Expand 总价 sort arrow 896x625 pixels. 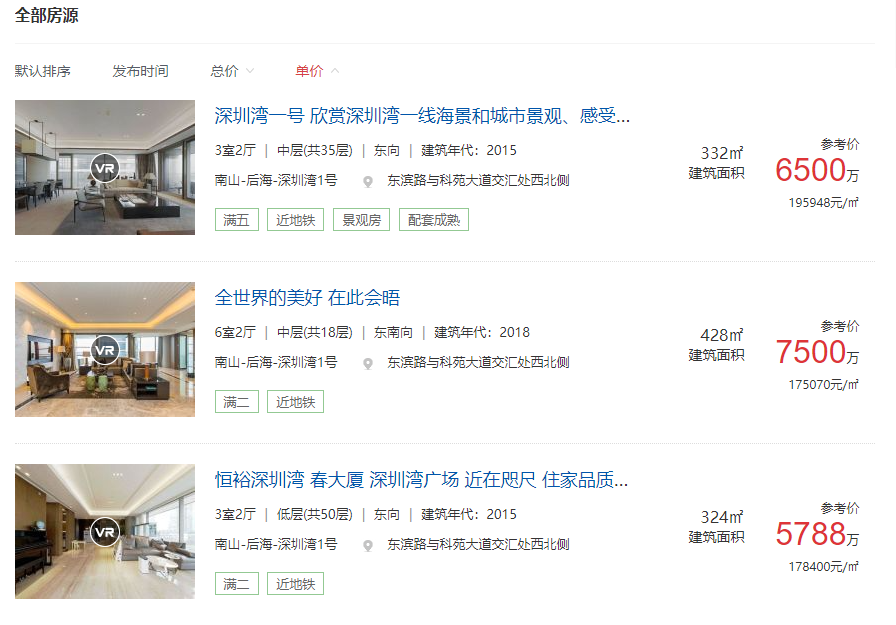pos(250,71)
